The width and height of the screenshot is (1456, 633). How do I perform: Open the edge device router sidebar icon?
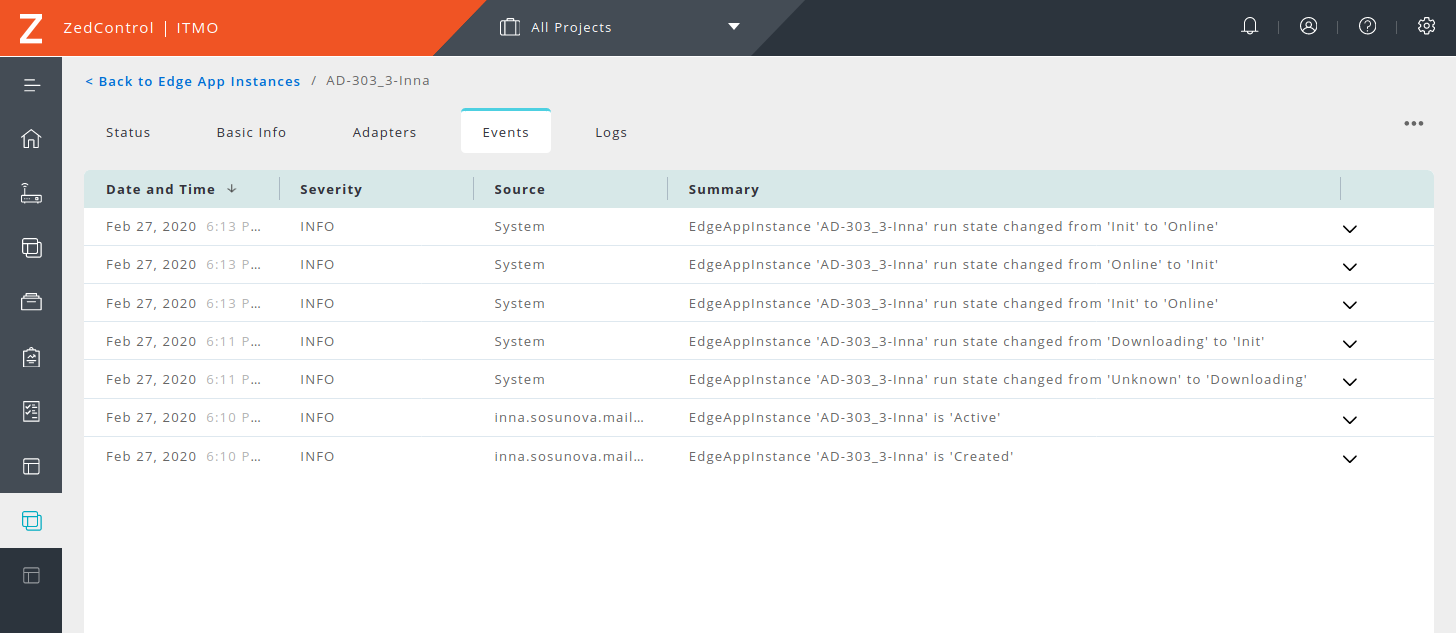click(x=31, y=194)
